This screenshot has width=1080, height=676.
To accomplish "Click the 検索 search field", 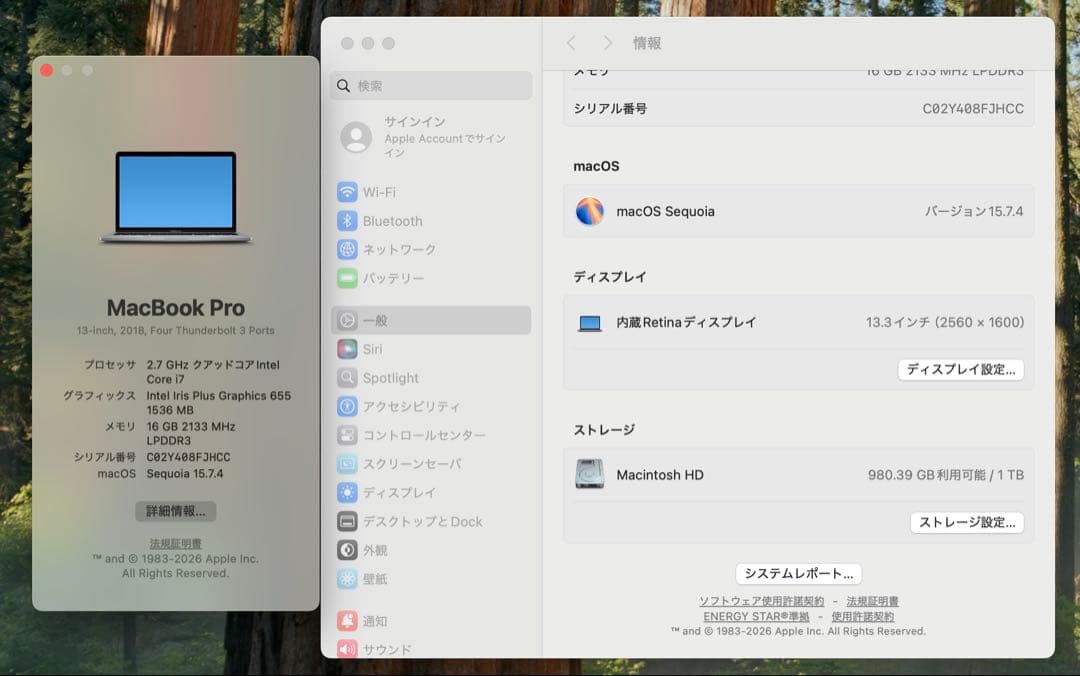I will coord(431,85).
